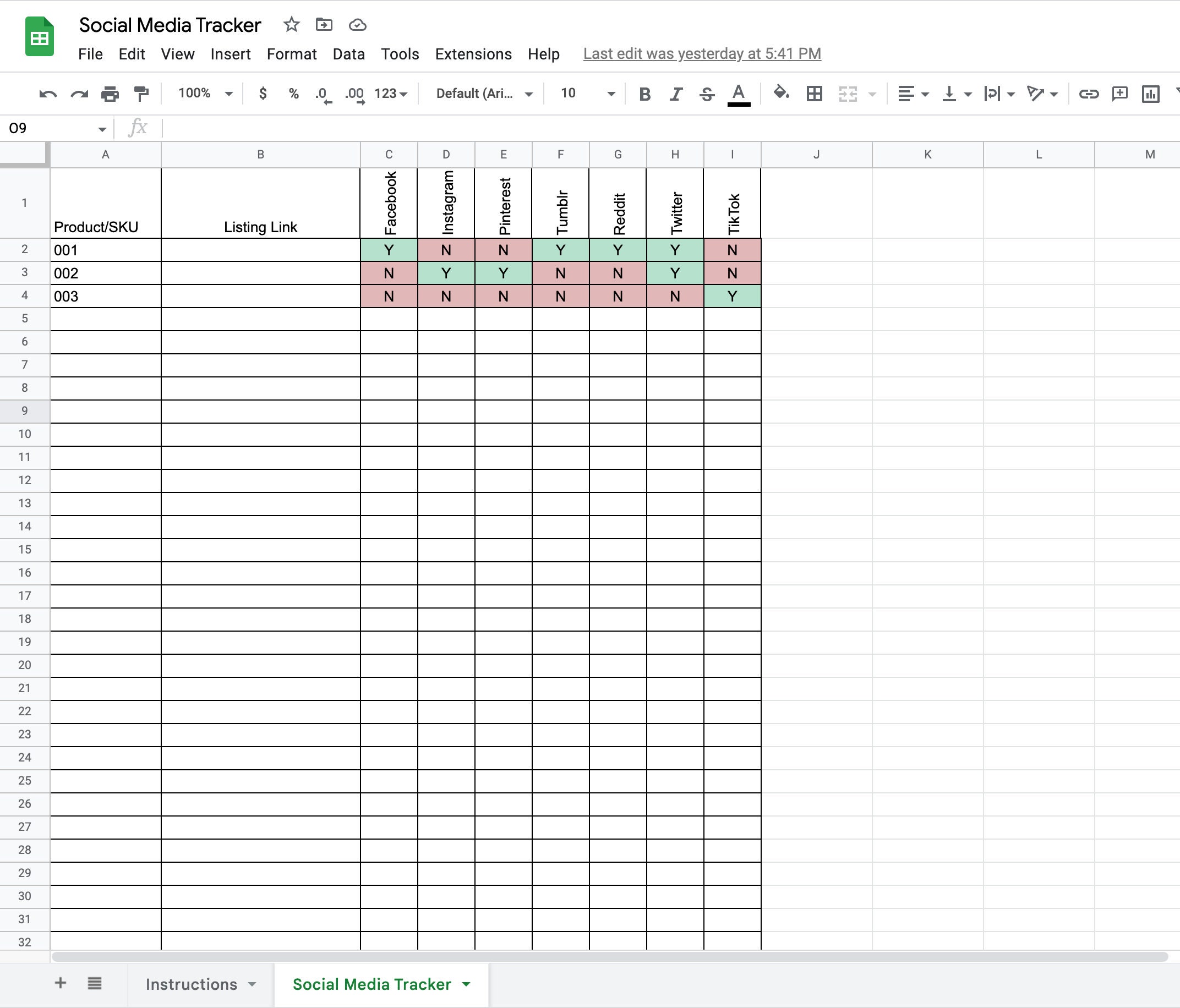Open the text color picker
Screen dimensions: 1180x1008
739,94
